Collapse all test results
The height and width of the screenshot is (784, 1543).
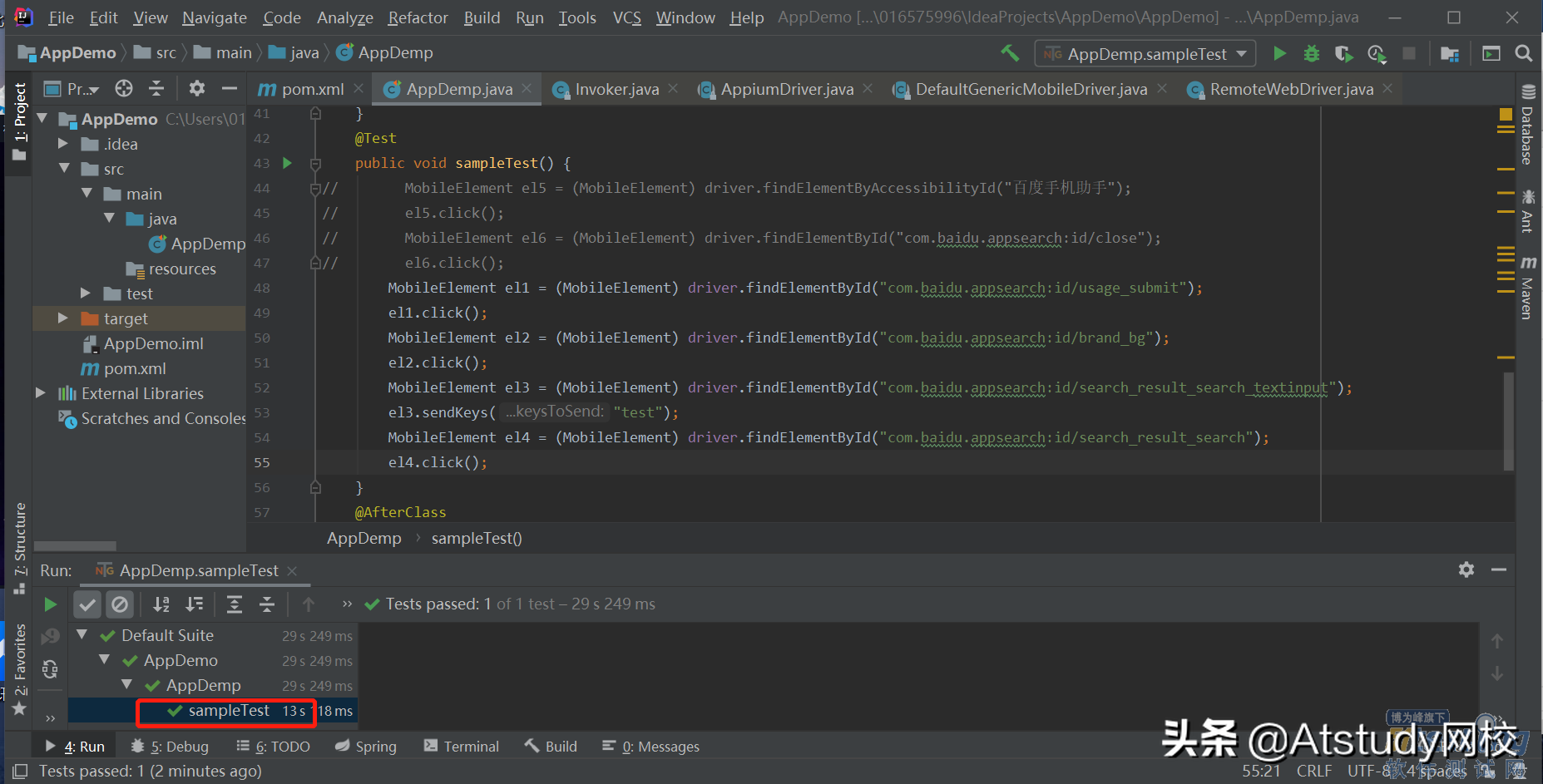(267, 604)
